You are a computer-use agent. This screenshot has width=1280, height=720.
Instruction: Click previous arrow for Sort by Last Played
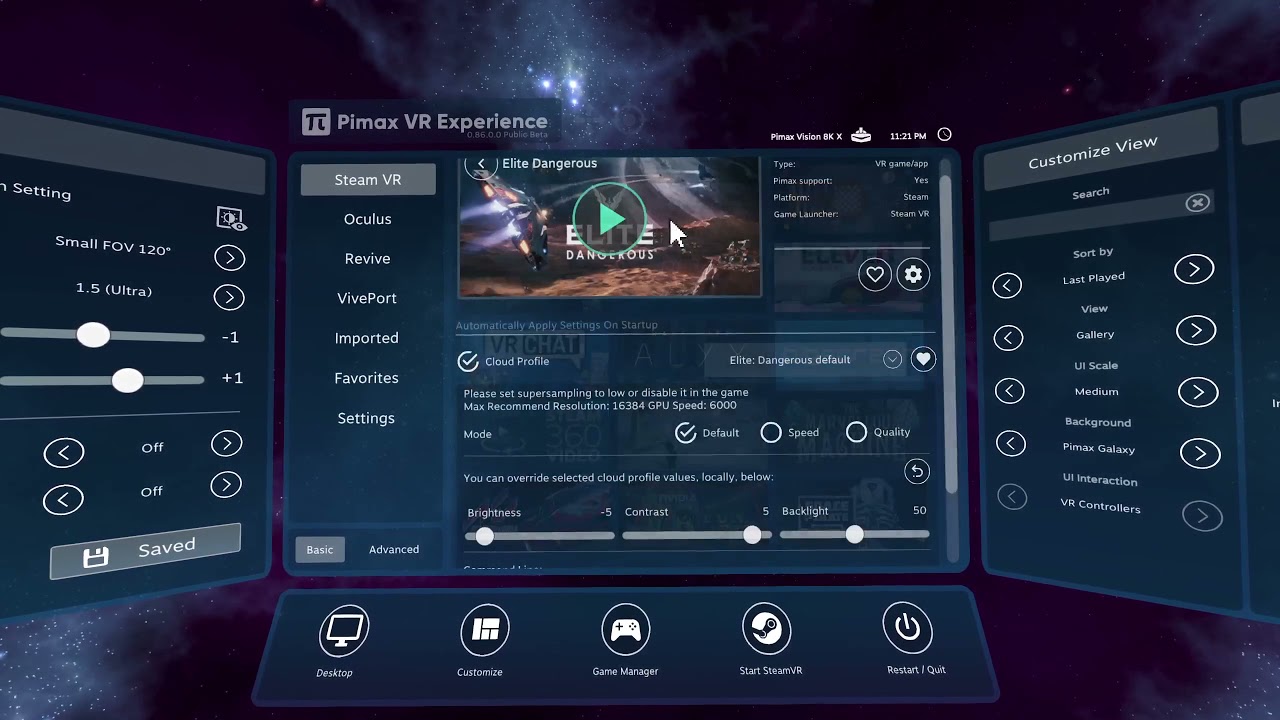click(1007, 286)
